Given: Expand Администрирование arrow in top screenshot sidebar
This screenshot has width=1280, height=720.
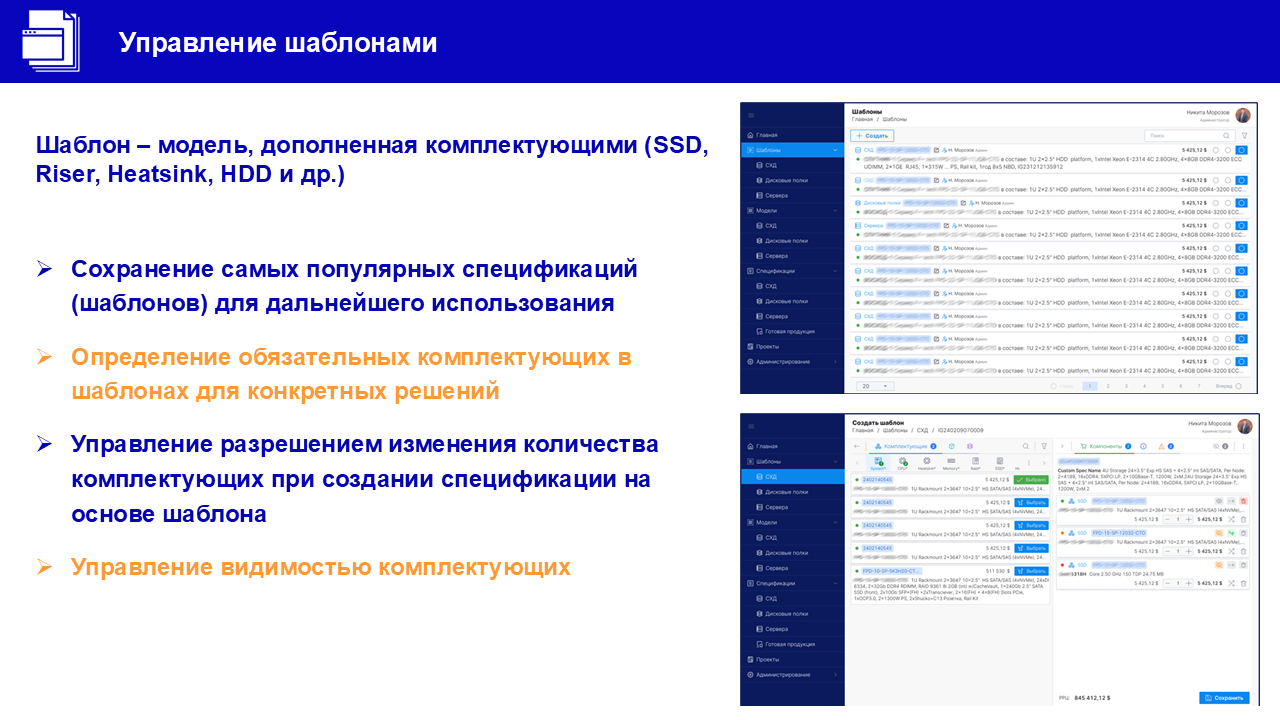Looking at the screenshot, I should click(x=835, y=362).
